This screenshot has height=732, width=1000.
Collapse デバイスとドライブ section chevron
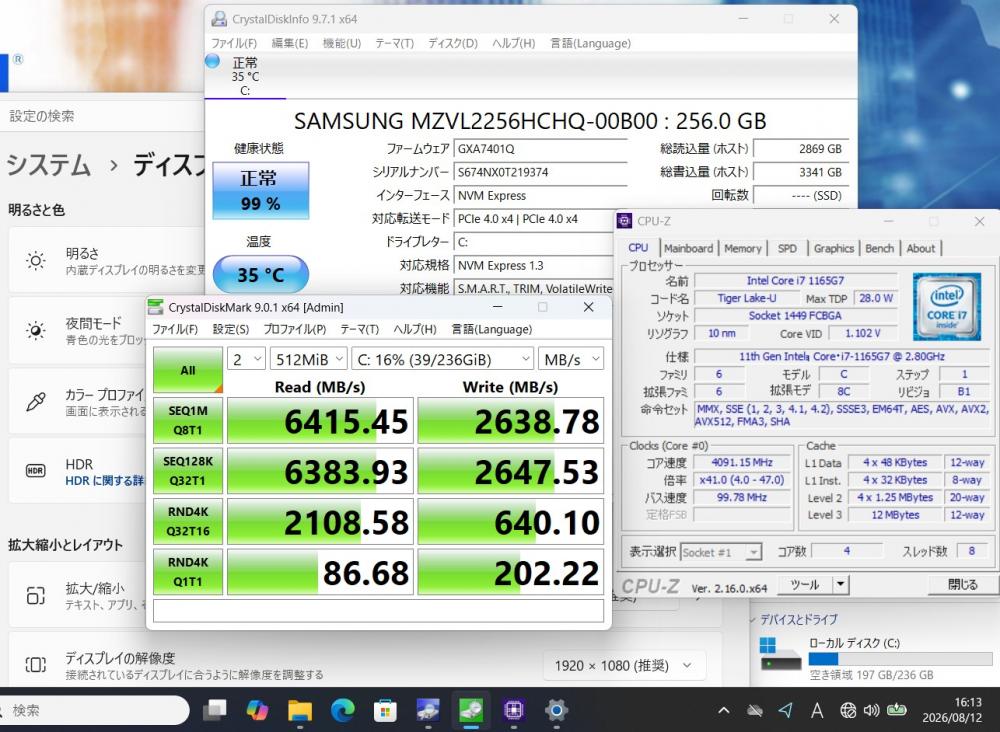pyautogui.click(x=752, y=619)
